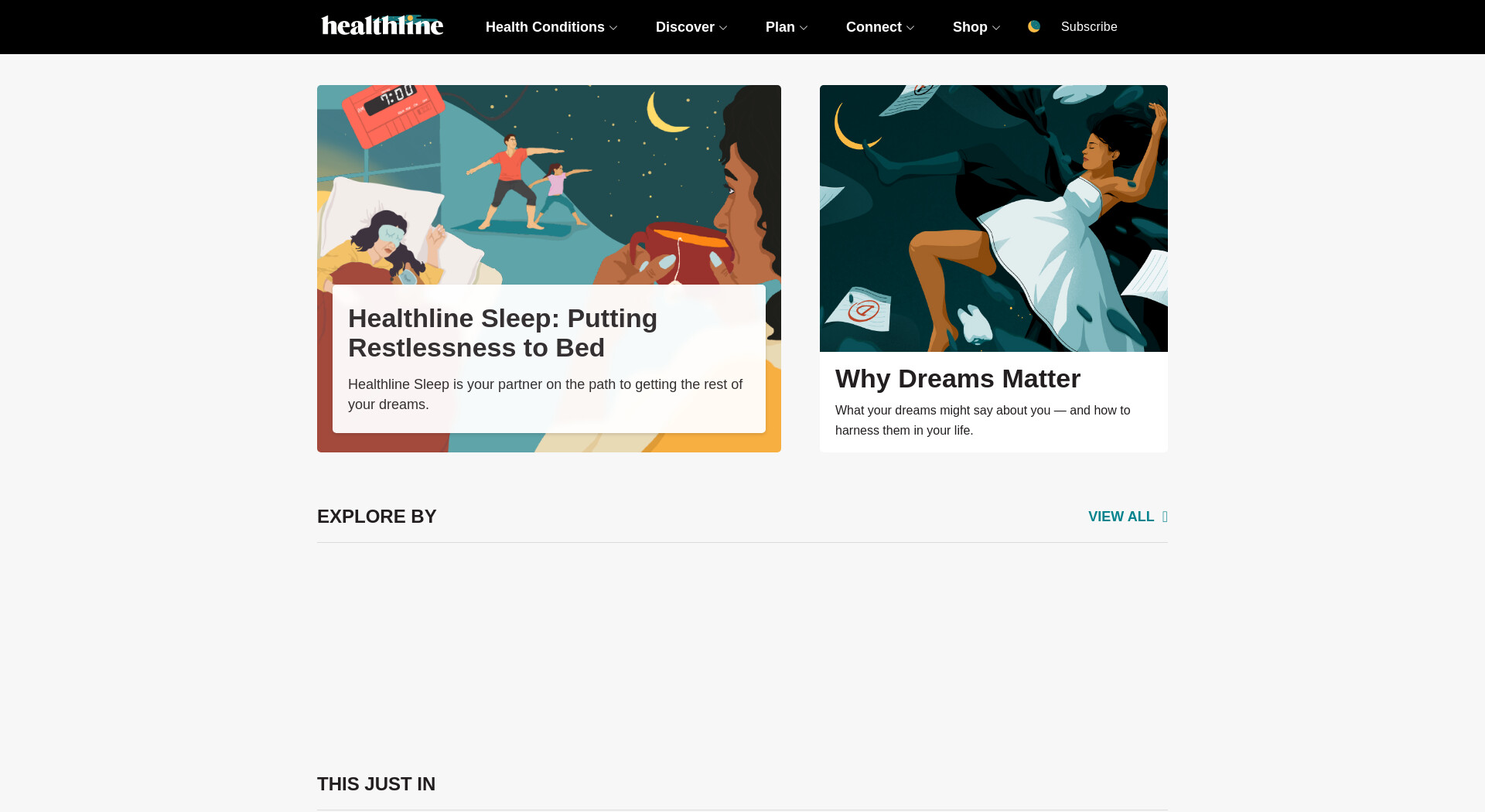
Task: Click the sleeping woman and alarm clock illustration
Action: [x=549, y=185]
